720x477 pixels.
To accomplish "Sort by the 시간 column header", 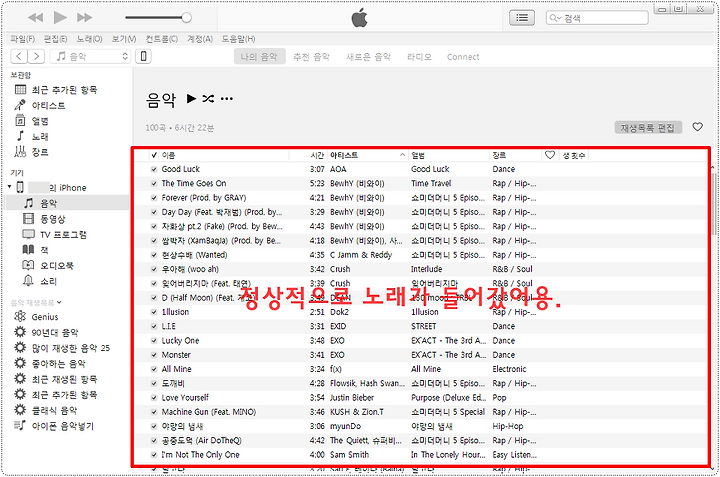I will tap(317, 155).
